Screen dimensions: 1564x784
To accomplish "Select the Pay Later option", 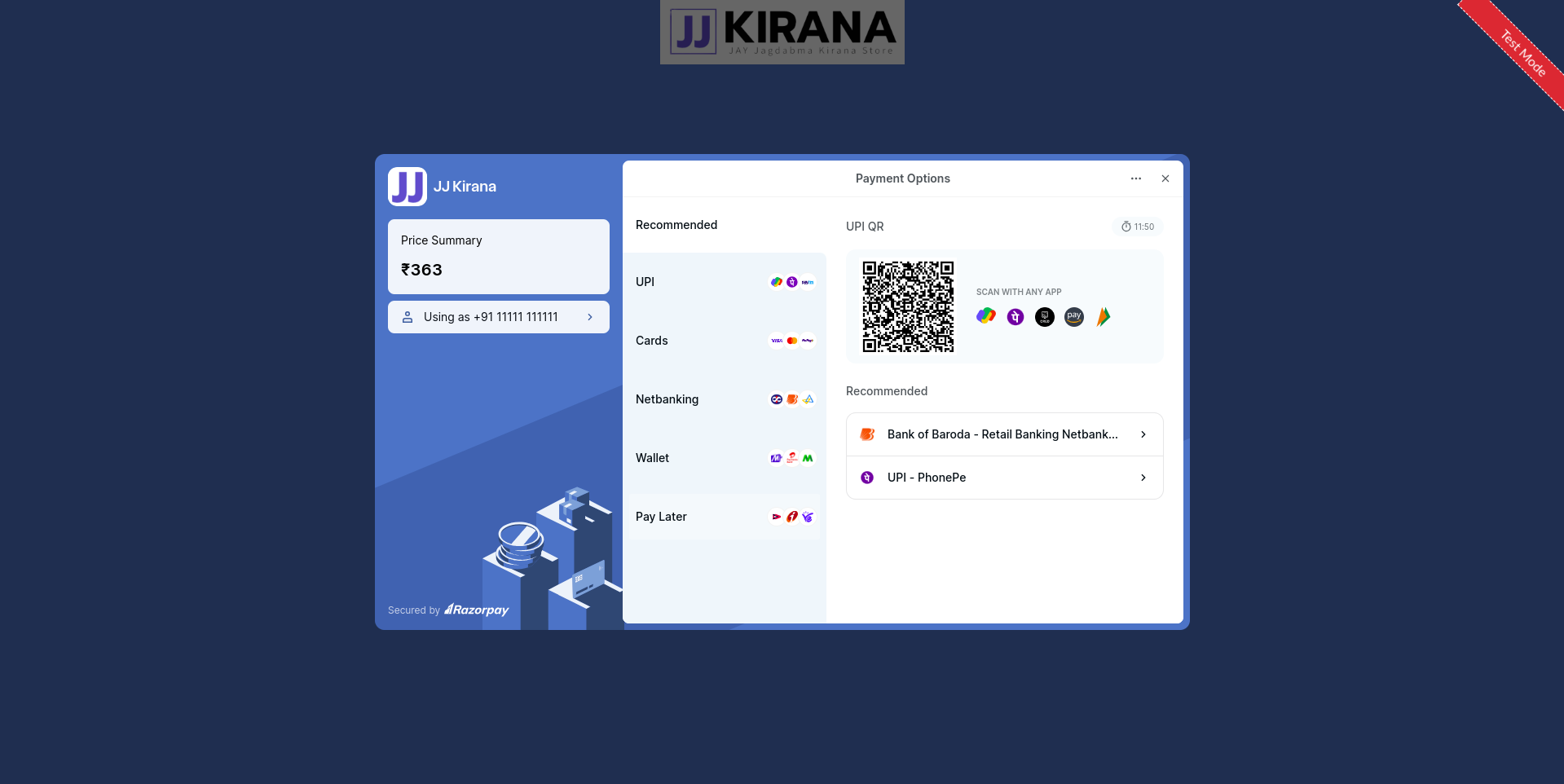I will click(724, 517).
